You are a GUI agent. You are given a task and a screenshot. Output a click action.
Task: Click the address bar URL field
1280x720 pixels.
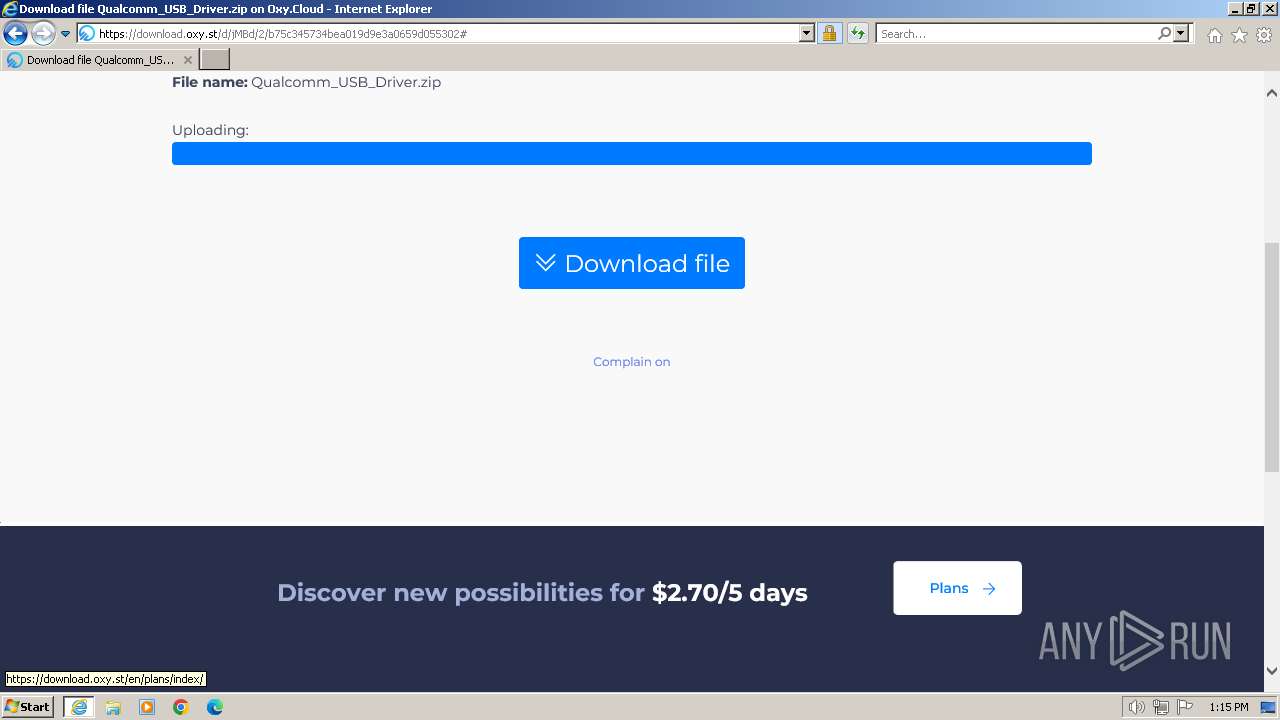[x=447, y=34]
